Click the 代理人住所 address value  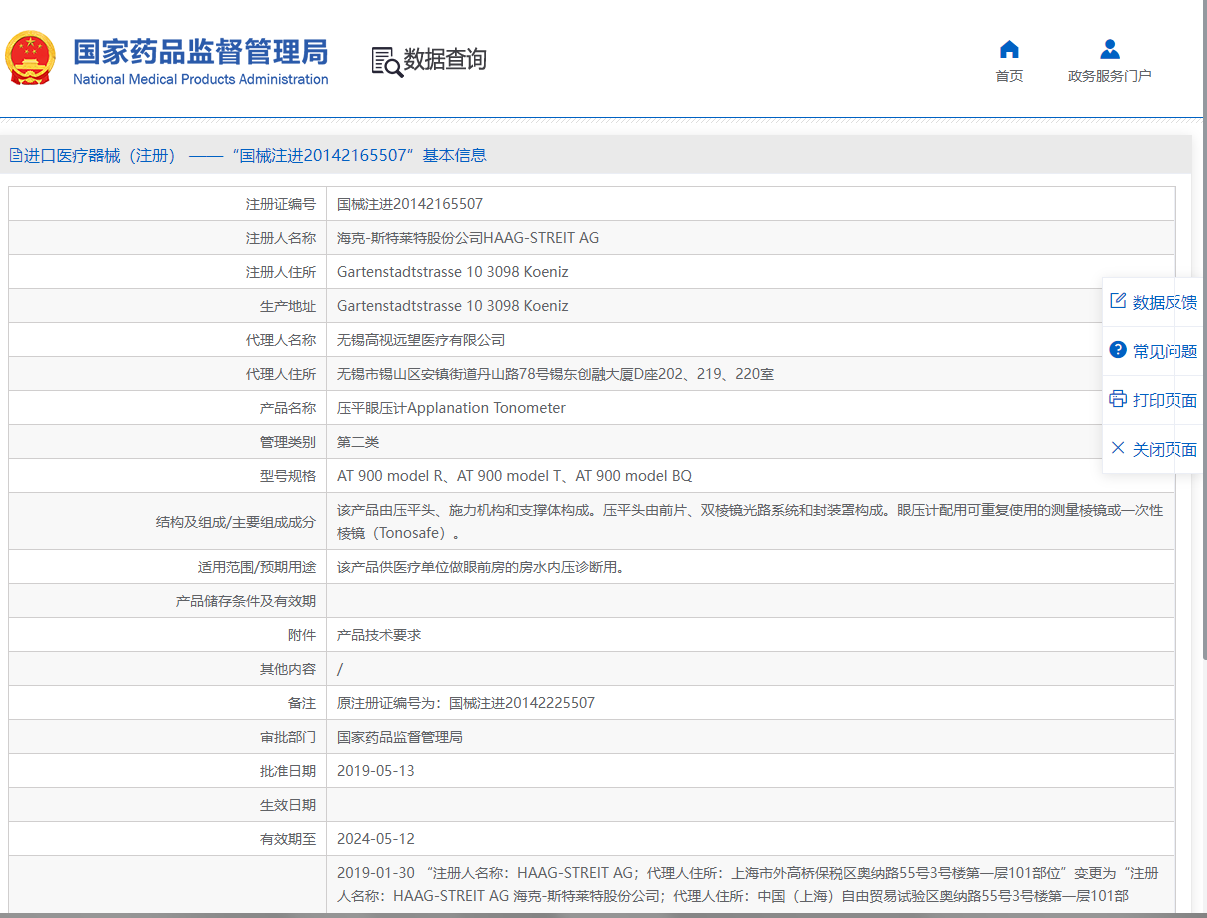[x=555, y=374]
